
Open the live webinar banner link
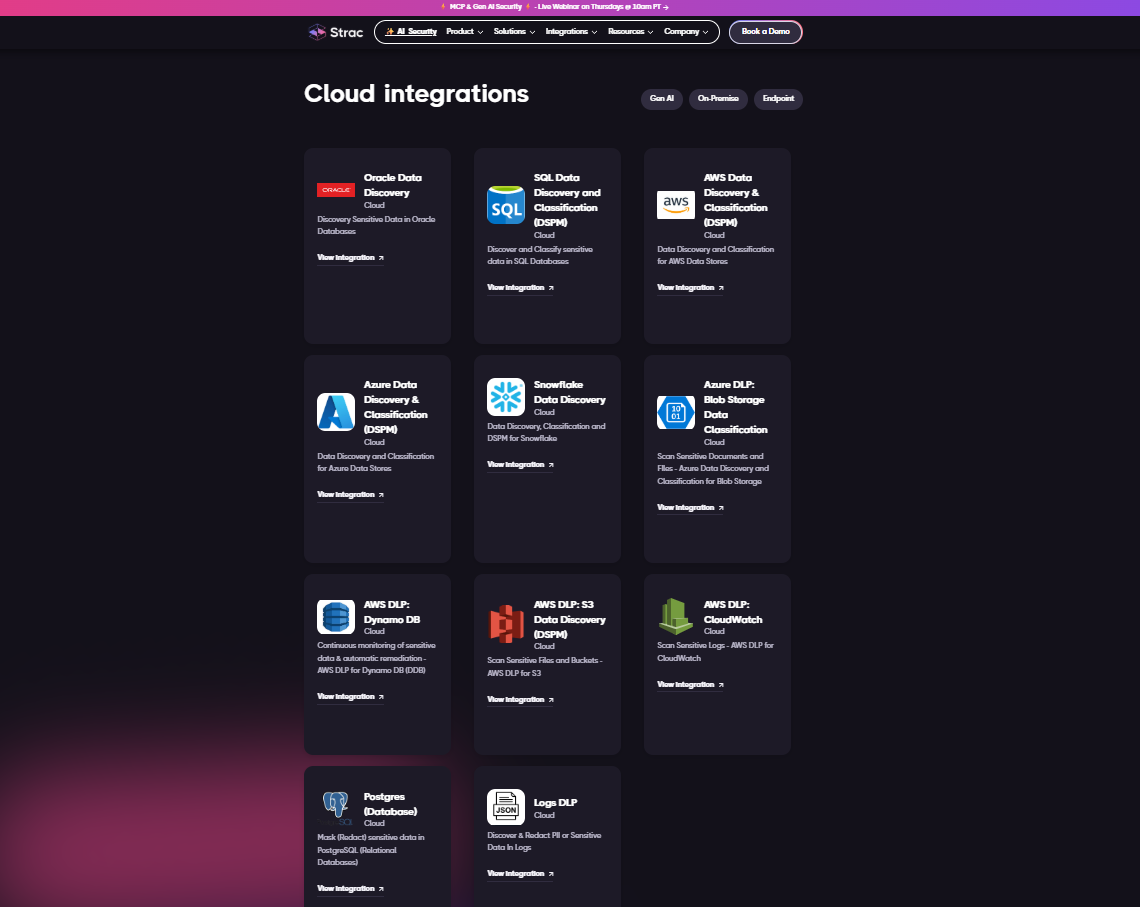pyautogui.click(x=555, y=7)
